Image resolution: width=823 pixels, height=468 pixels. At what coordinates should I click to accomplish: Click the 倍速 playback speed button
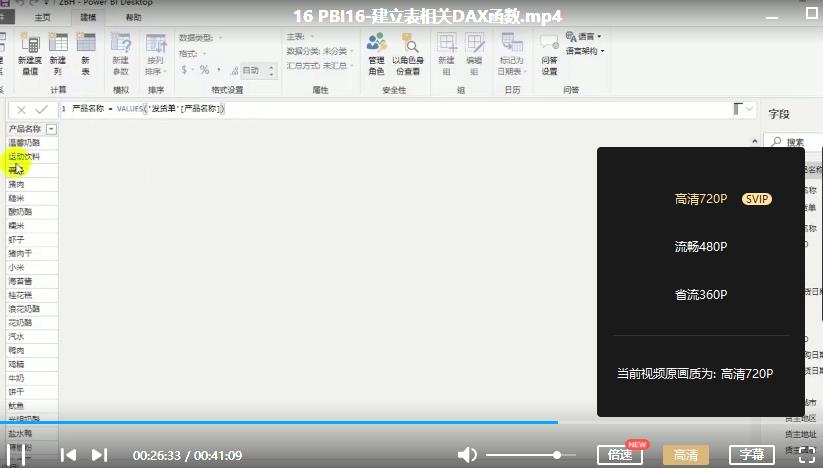[620, 455]
